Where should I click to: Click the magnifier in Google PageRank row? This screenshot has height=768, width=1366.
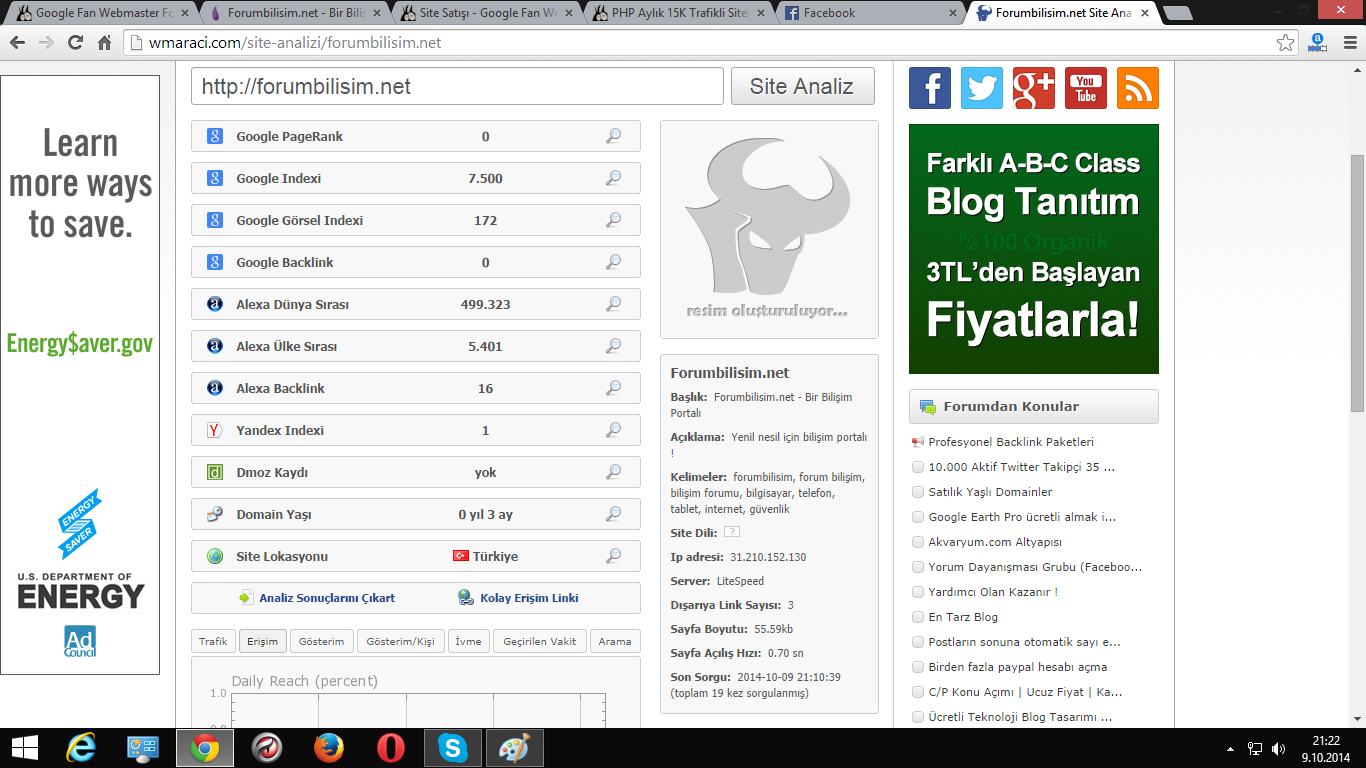tap(614, 136)
